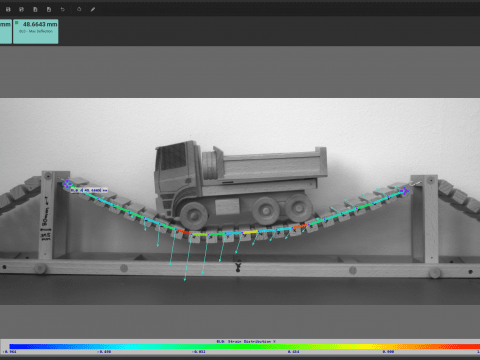This screenshot has height=360, width=480.
Task: Click the blank page new document icon
Action: point(35,9)
